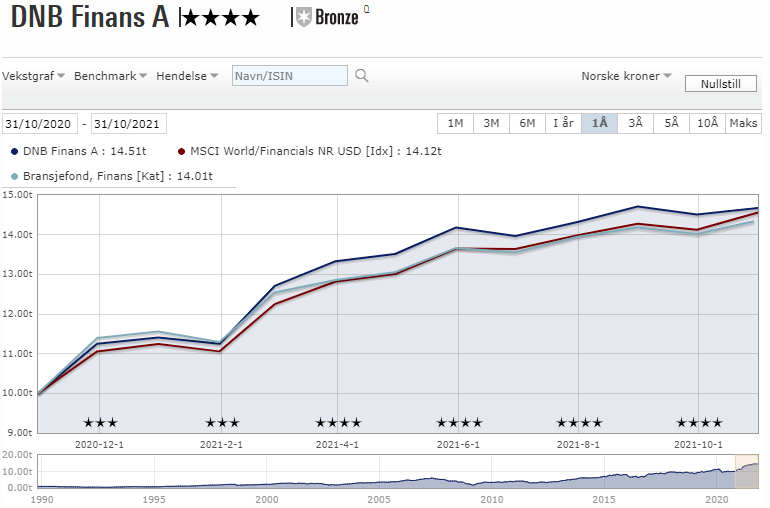Click the star rating above 2021-2-1
The height and width of the screenshot is (508, 770).
(222, 422)
